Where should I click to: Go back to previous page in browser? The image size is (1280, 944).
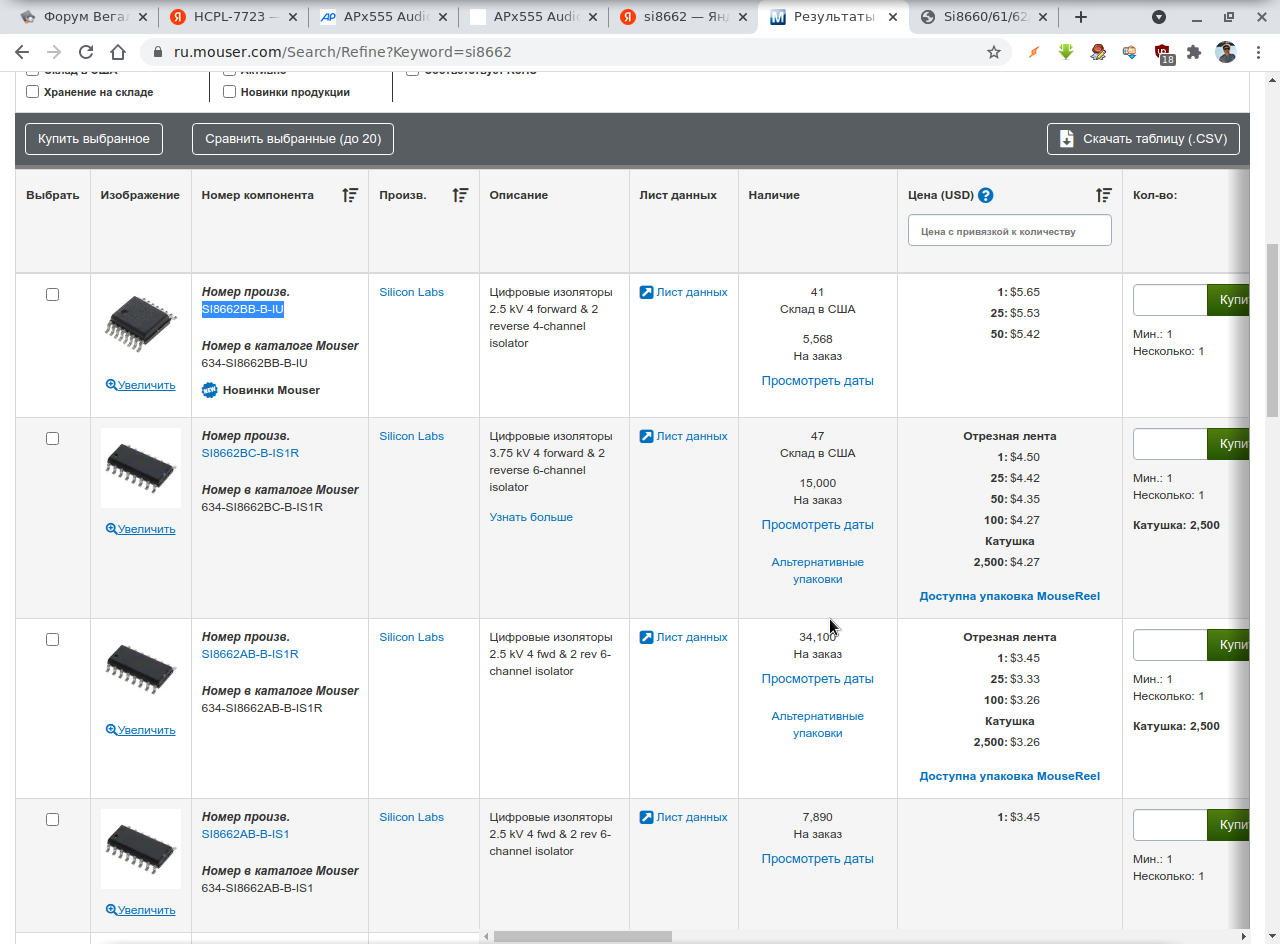click(22, 52)
